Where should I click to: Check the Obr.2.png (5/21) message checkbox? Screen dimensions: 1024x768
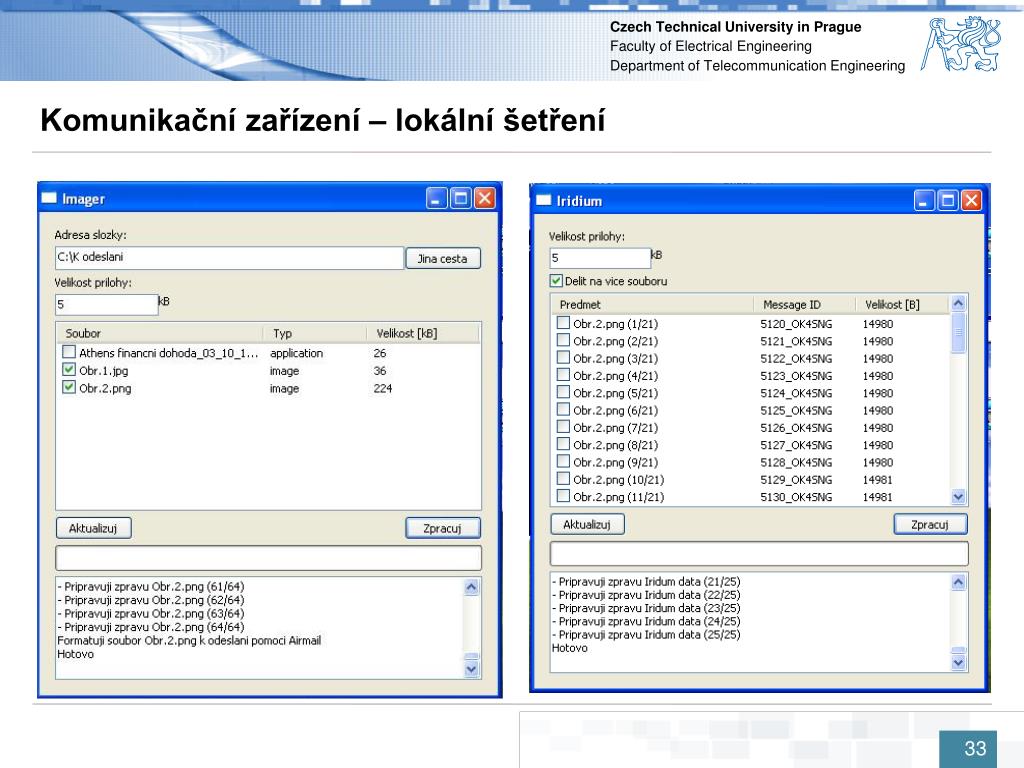pyautogui.click(x=563, y=392)
